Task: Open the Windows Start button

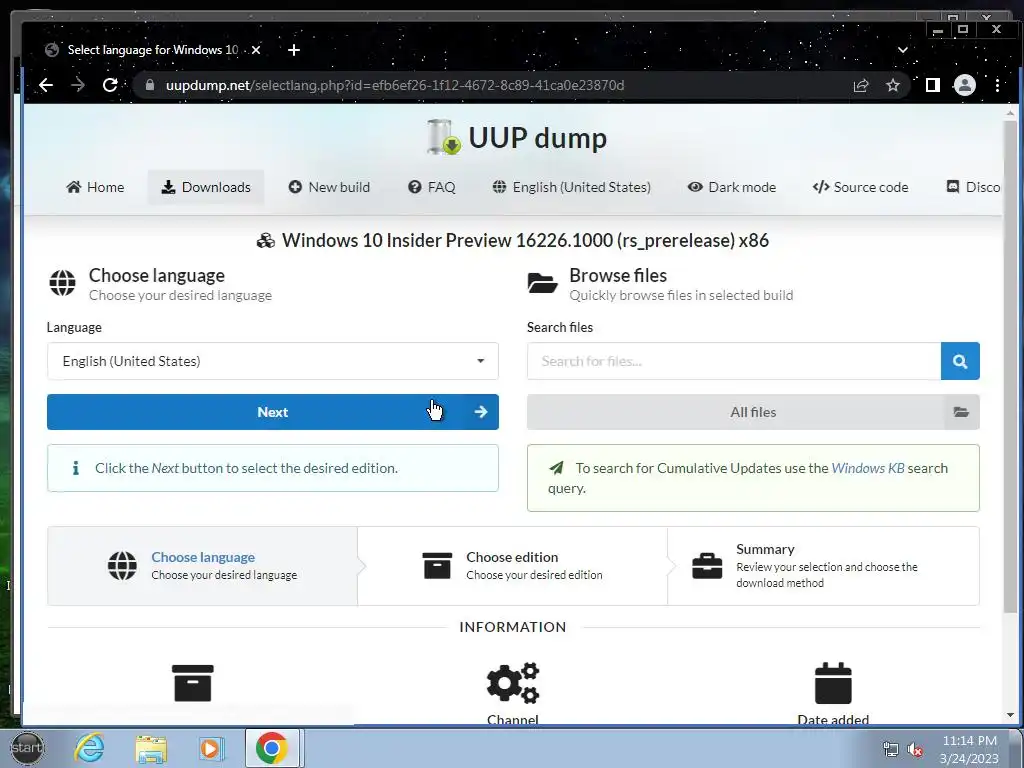Action: click(27, 748)
